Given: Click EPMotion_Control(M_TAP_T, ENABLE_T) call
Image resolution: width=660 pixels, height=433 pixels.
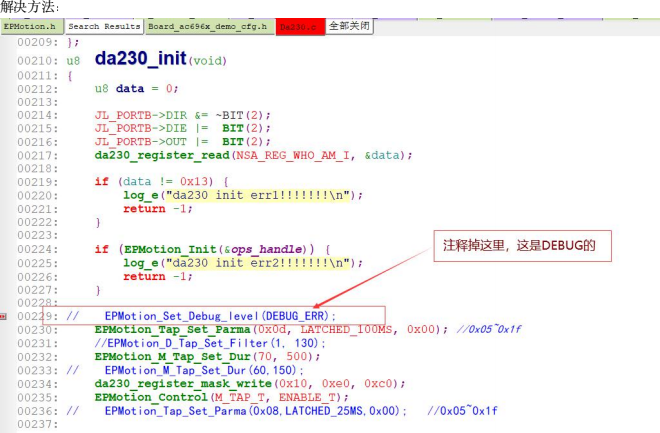Looking at the screenshot, I should (222, 397).
